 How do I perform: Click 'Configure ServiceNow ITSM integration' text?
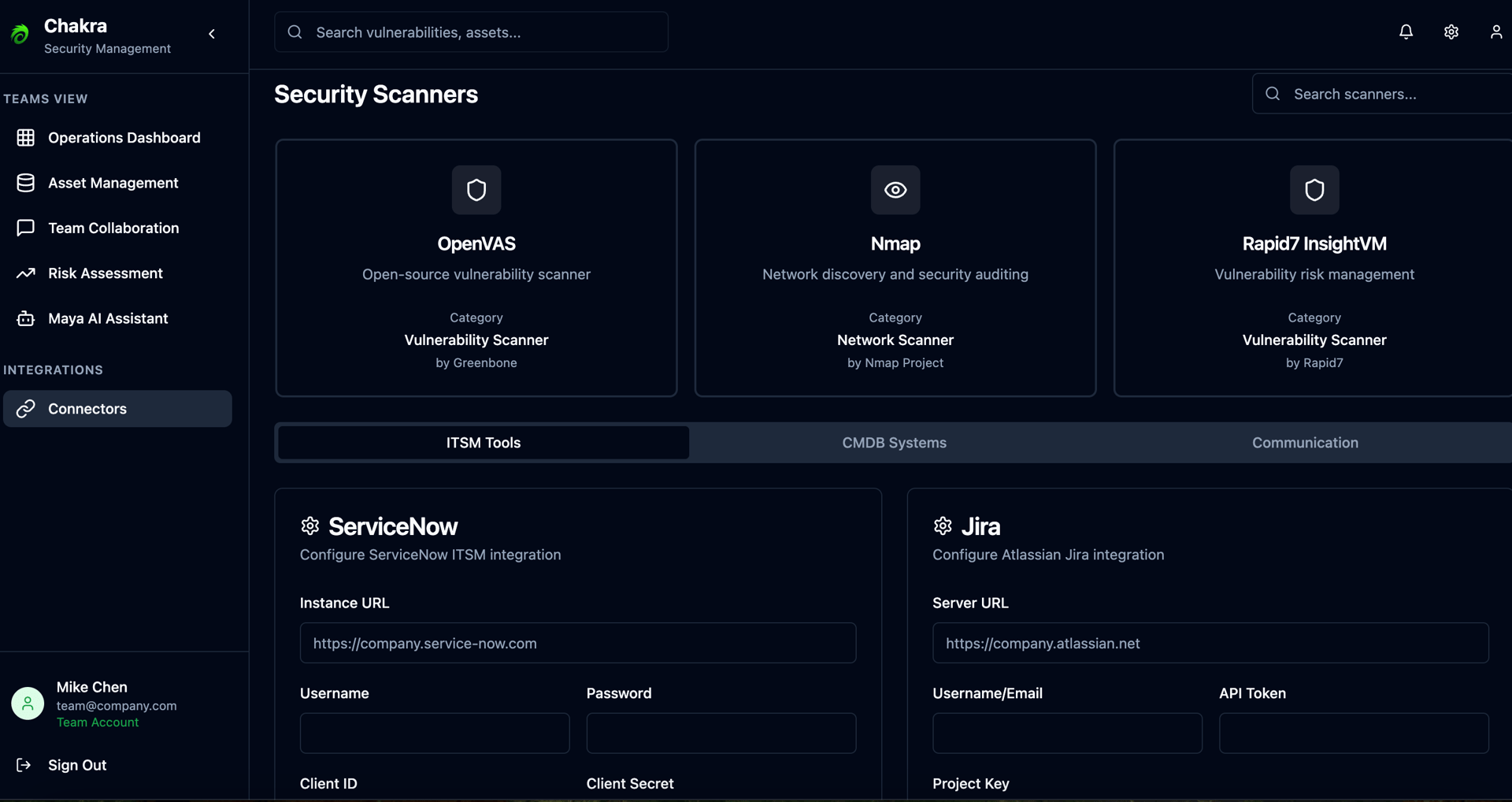[x=430, y=555]
